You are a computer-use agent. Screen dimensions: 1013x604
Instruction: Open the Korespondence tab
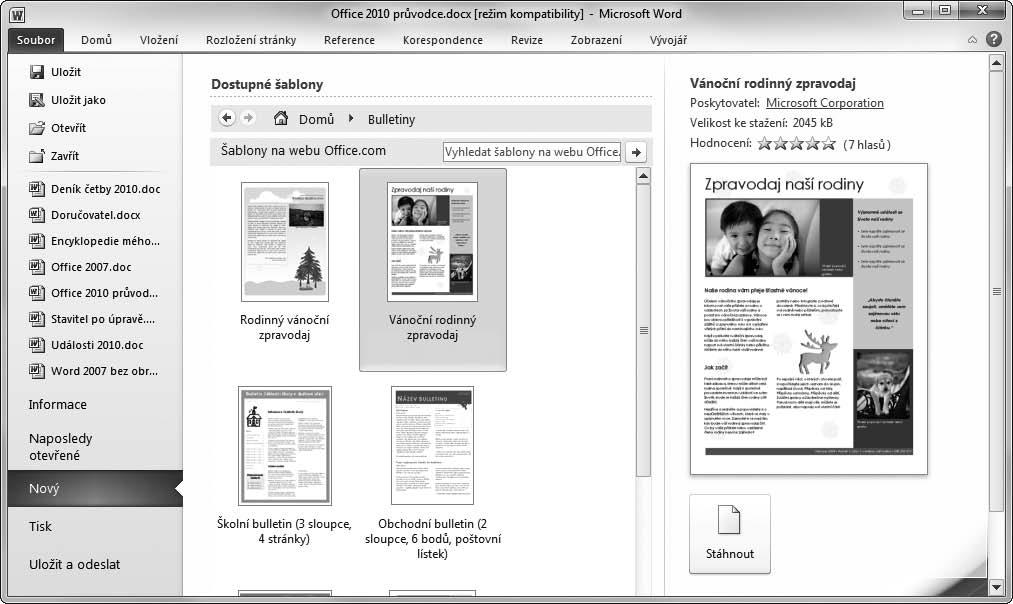pos(443,40)
